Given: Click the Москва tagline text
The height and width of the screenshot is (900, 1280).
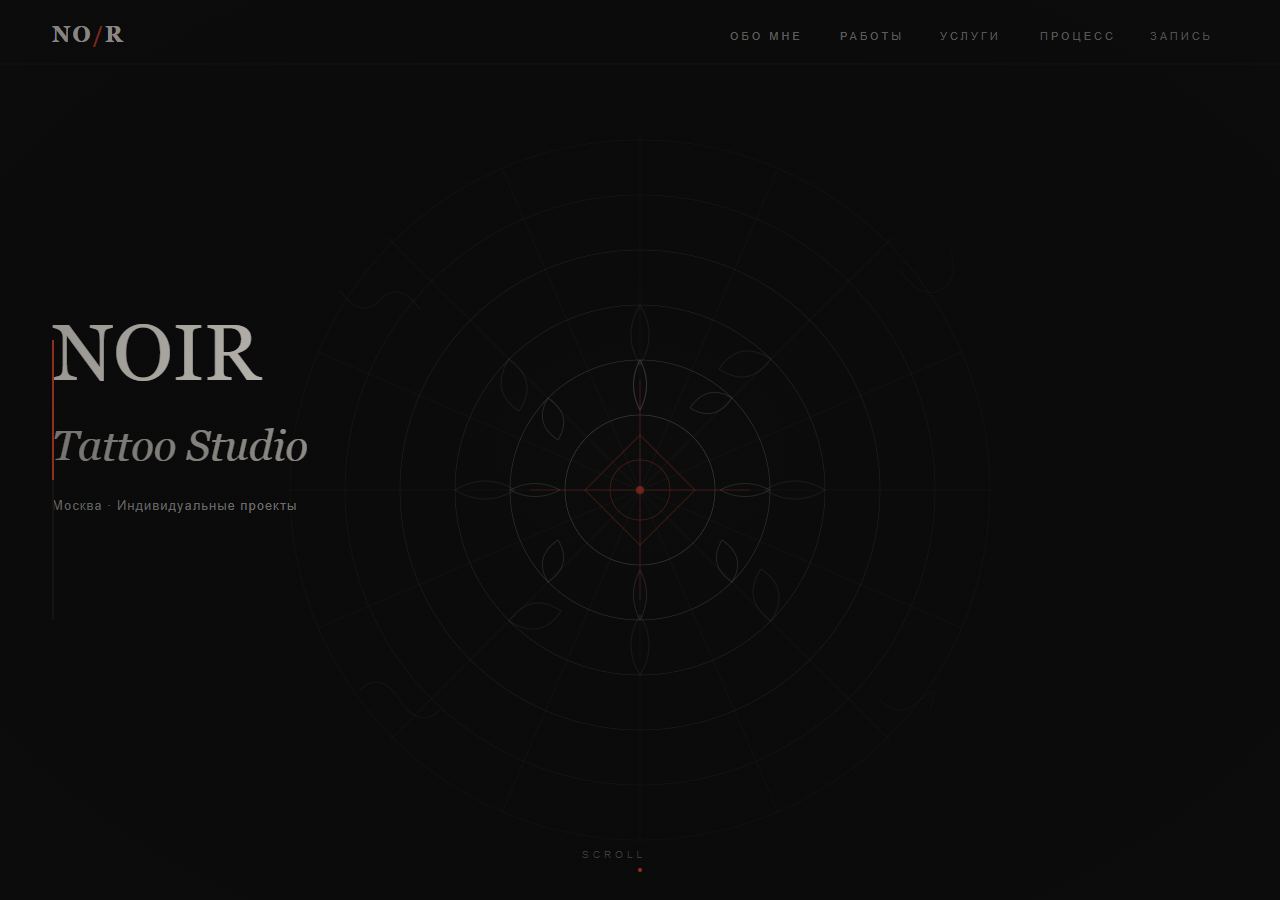Looking at the screenshot, I should point(77,506).
